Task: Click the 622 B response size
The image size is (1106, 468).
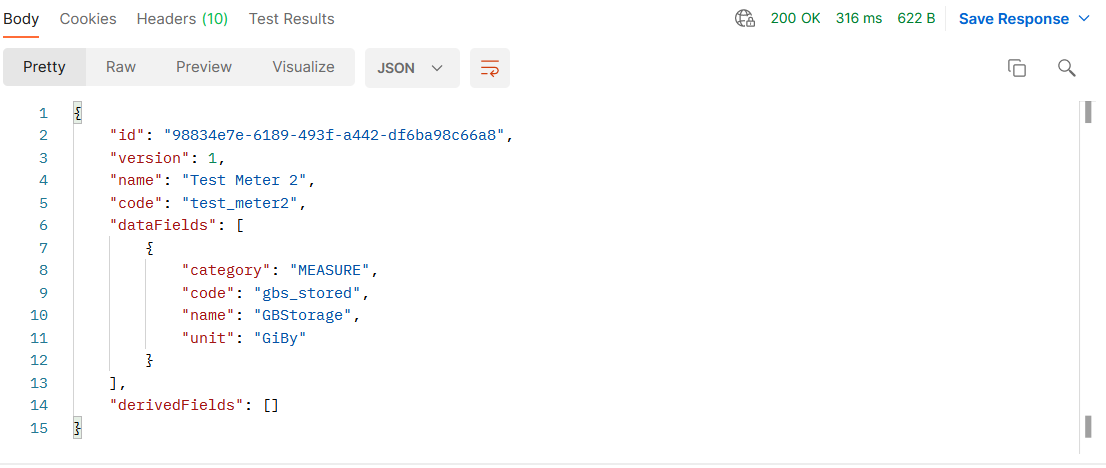Action: click(x=916, y=19)
